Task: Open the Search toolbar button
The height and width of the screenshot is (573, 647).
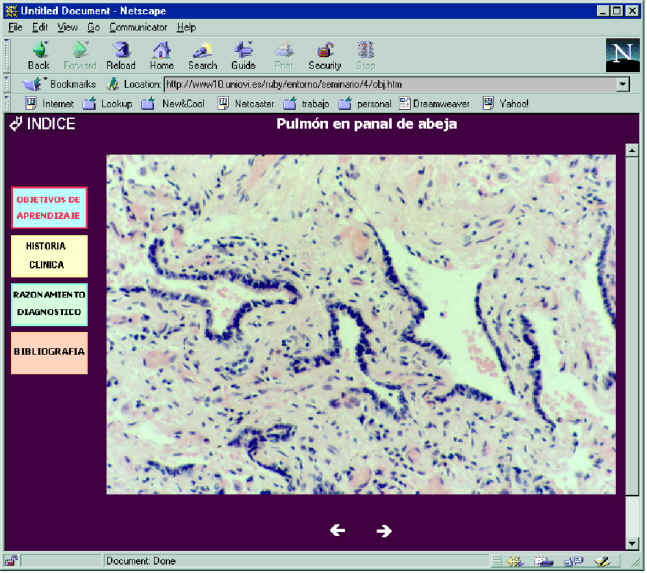Action: [x=202, y=54]
